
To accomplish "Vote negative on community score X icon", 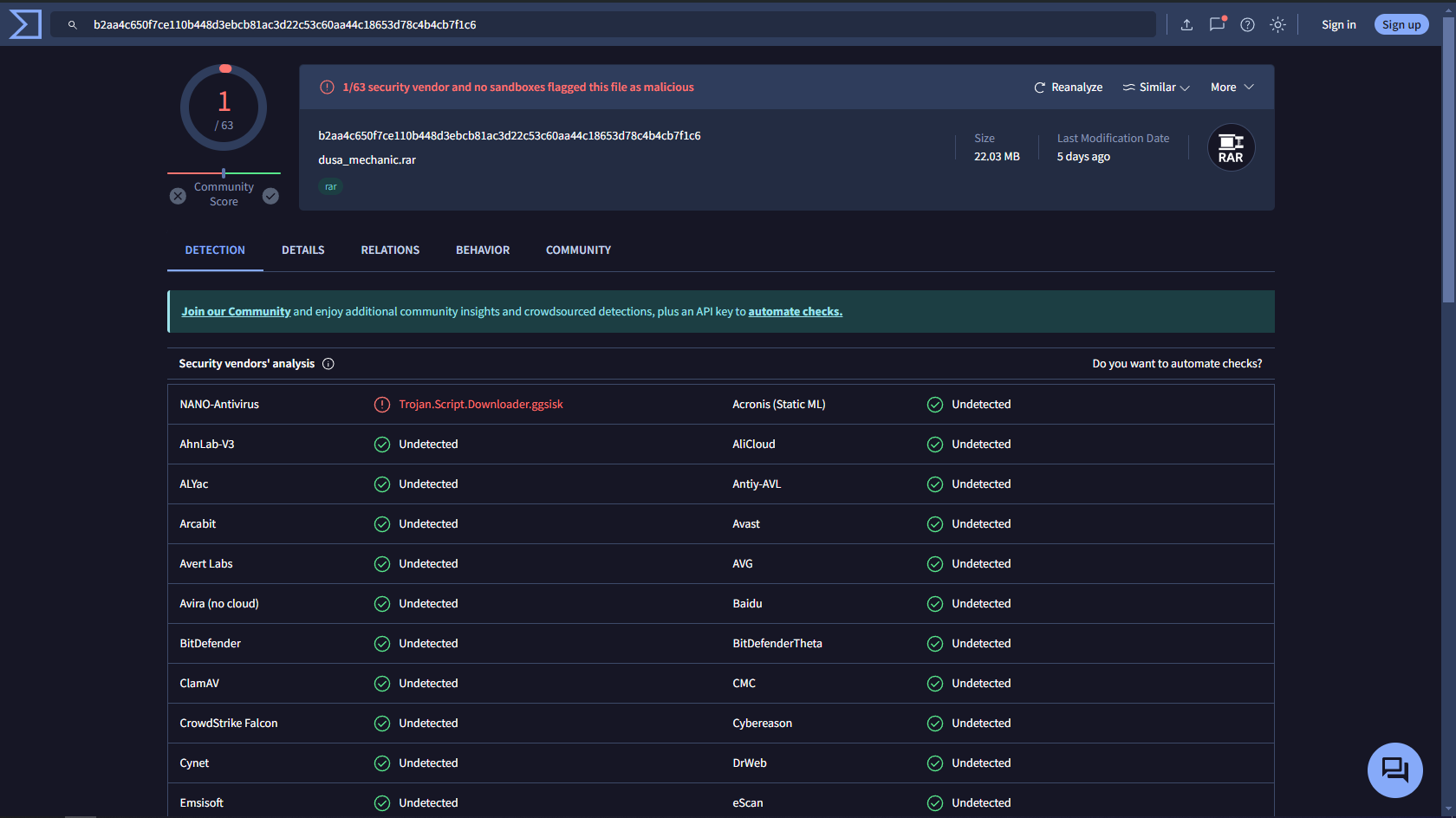I will (178, 196).
